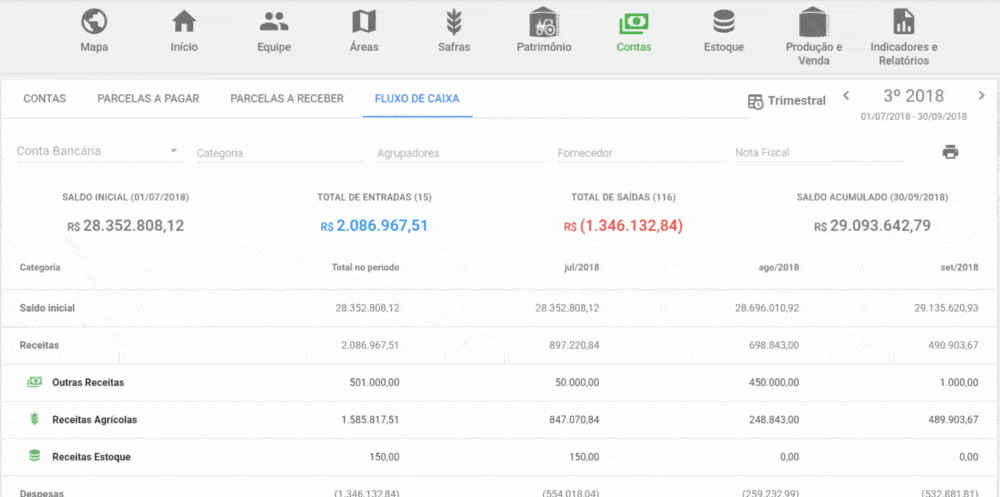Click the Fornecedor filter field
This screenshot has height=497, width=1000.
click(640, 153)
